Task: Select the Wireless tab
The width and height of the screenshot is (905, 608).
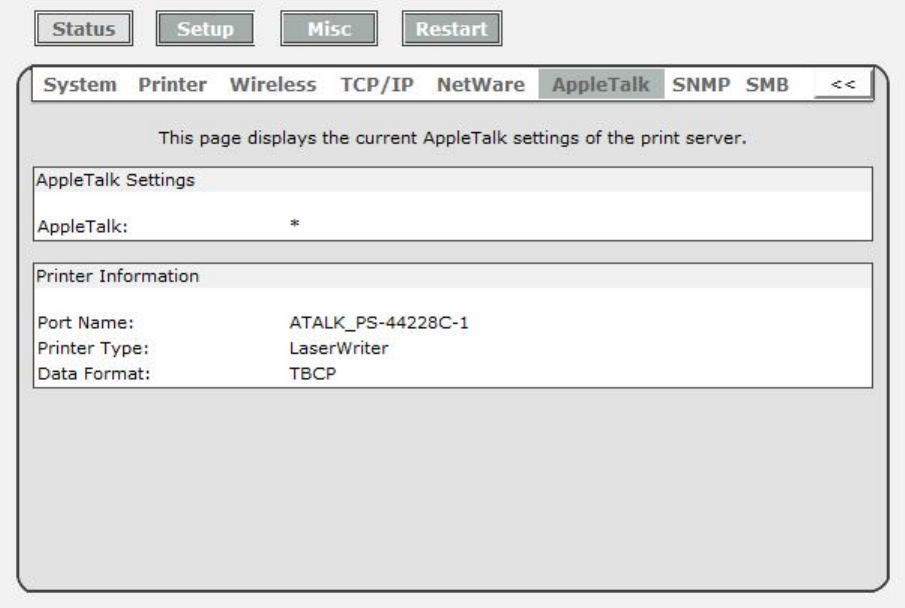Action: (x=274, y=85)
